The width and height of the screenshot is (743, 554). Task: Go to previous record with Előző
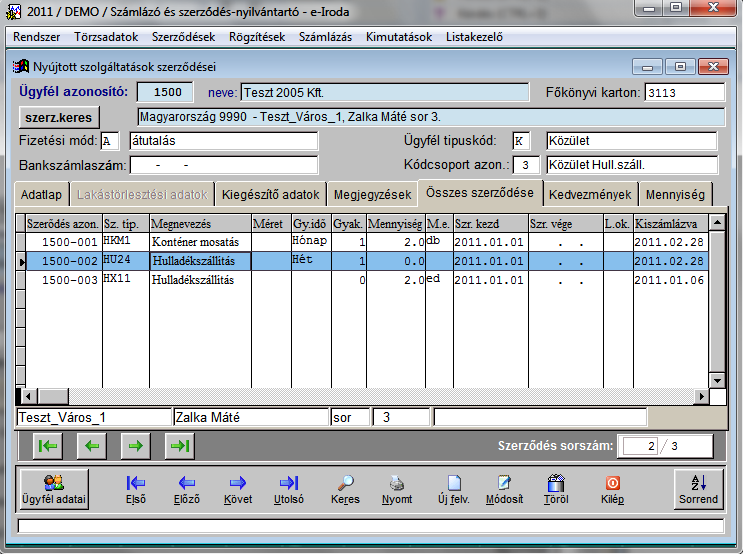click(186, 488)
